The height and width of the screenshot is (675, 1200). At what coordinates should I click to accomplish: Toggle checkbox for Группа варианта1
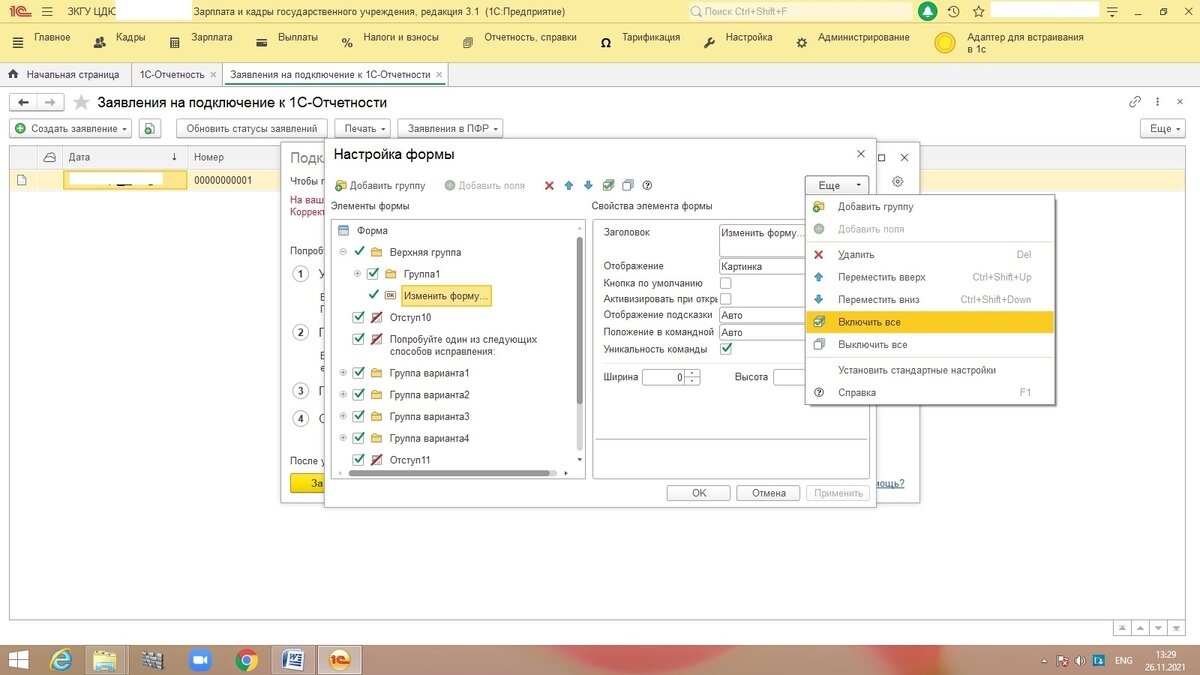click(359, 373)
